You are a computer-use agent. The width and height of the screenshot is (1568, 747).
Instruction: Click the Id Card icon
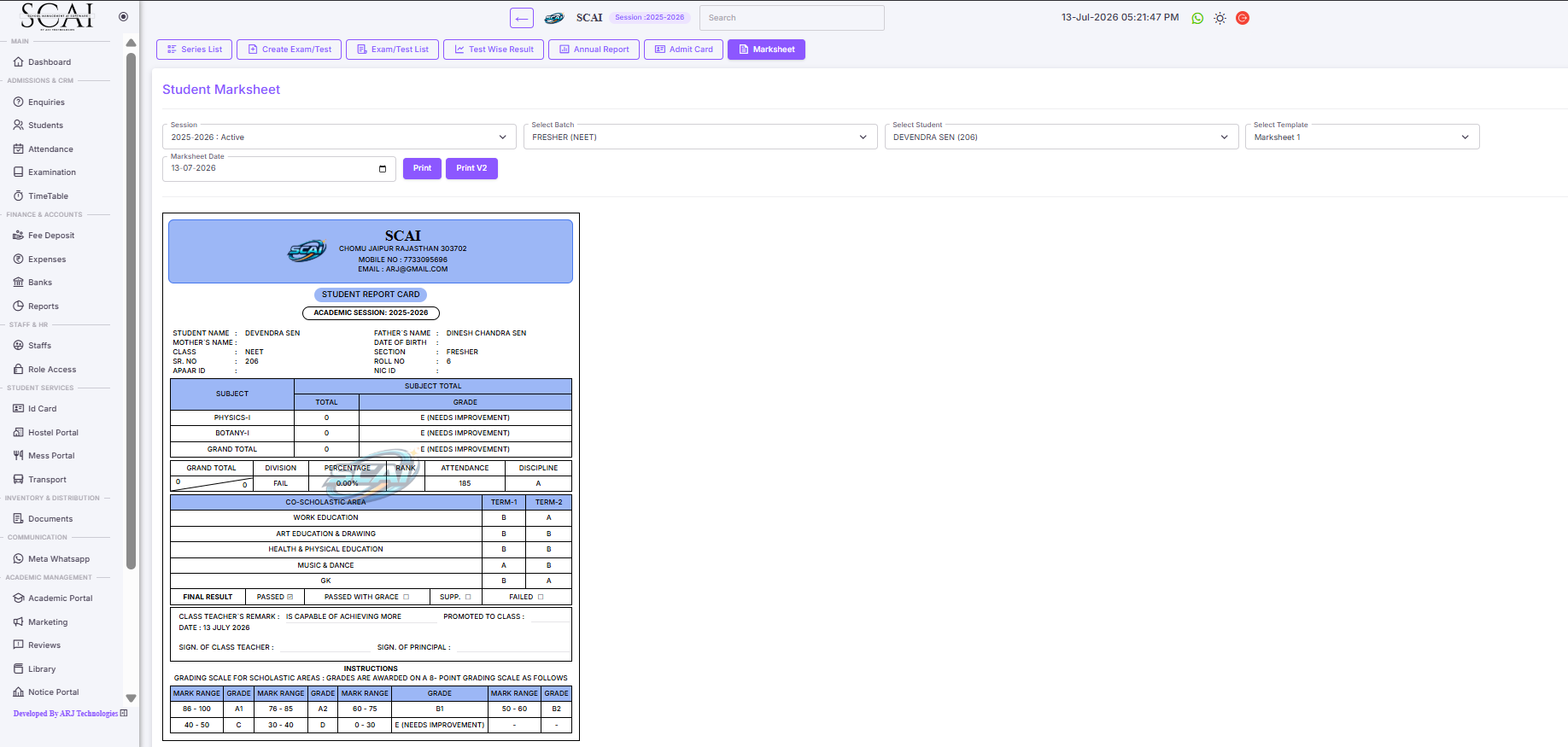[19, 408]
